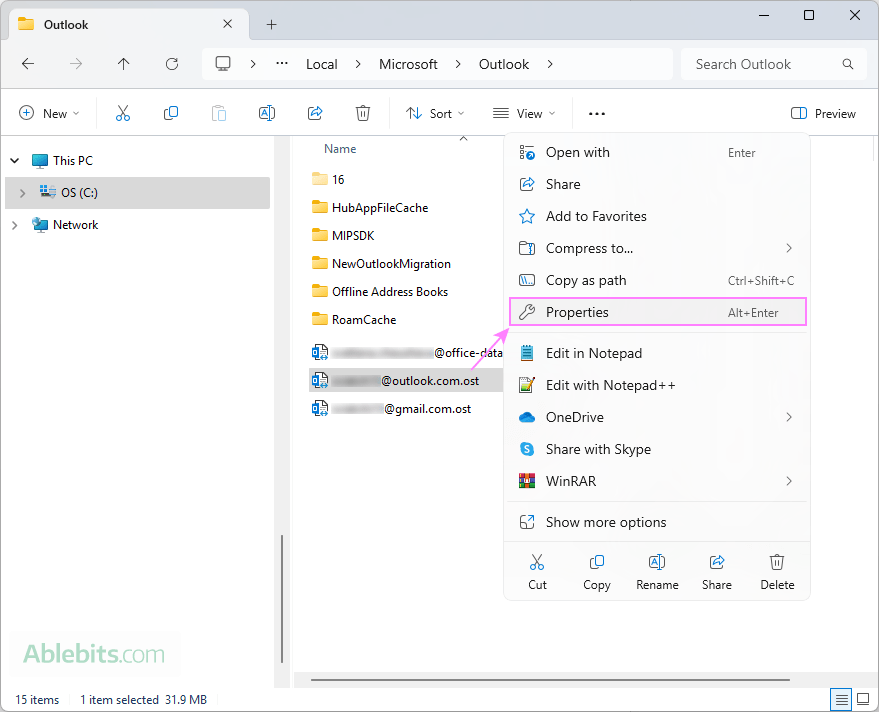Expand the WinRAR submenu arrow

[789, 481]
